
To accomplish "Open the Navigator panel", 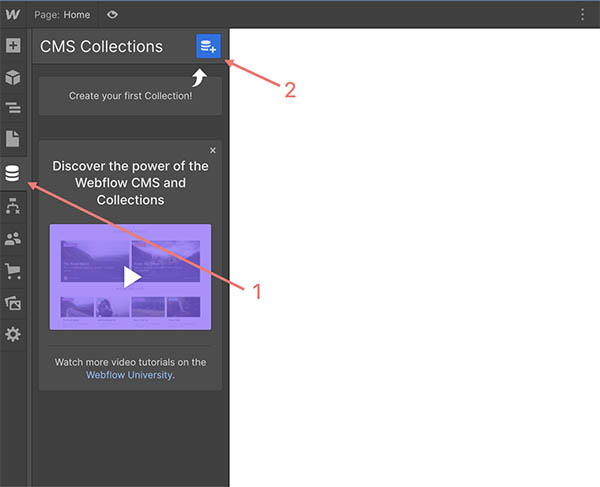I will 13,107.
